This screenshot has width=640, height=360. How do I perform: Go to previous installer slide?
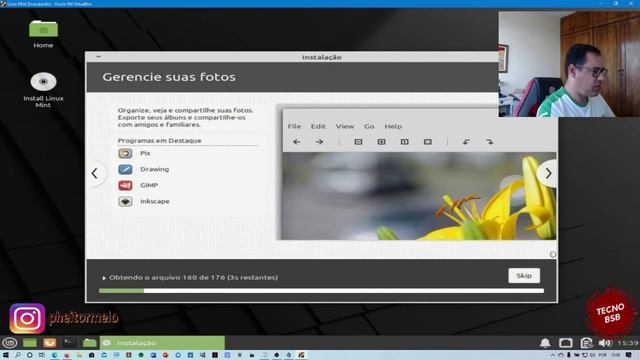95,173
